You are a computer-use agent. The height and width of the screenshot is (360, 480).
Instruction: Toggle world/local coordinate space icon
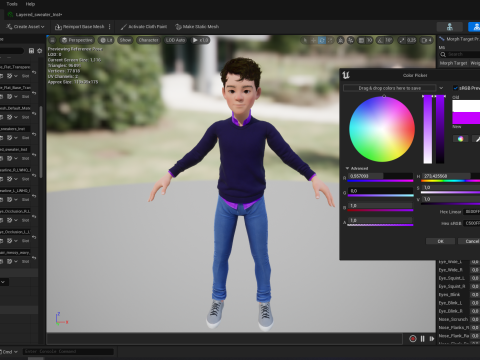340,40
